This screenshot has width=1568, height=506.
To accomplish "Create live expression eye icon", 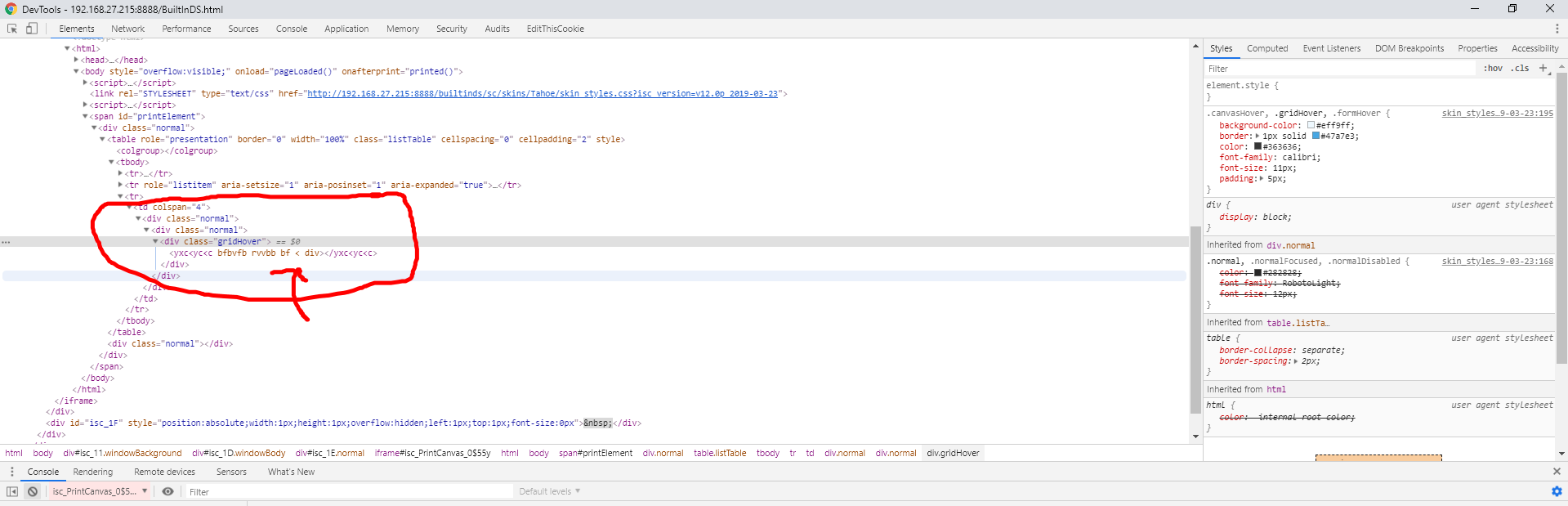I will (168, 491).
